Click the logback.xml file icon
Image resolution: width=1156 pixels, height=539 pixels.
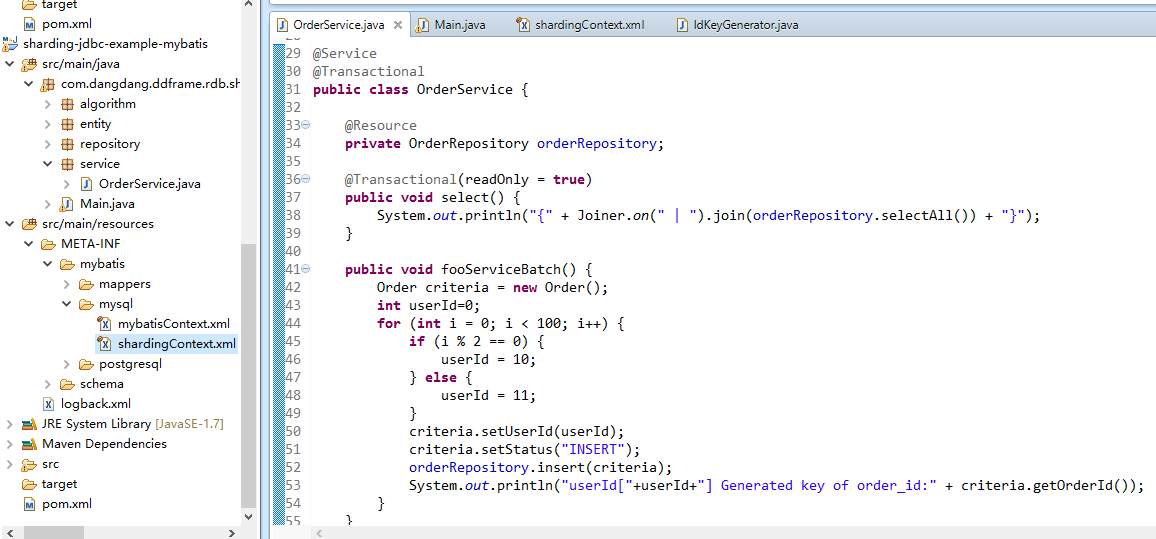coord(48,403)
